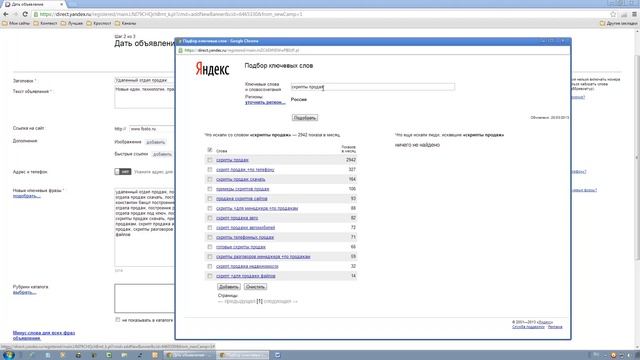Go back with the browser back arrow
The image size is (640, 360).
click(x=6, y=14)
